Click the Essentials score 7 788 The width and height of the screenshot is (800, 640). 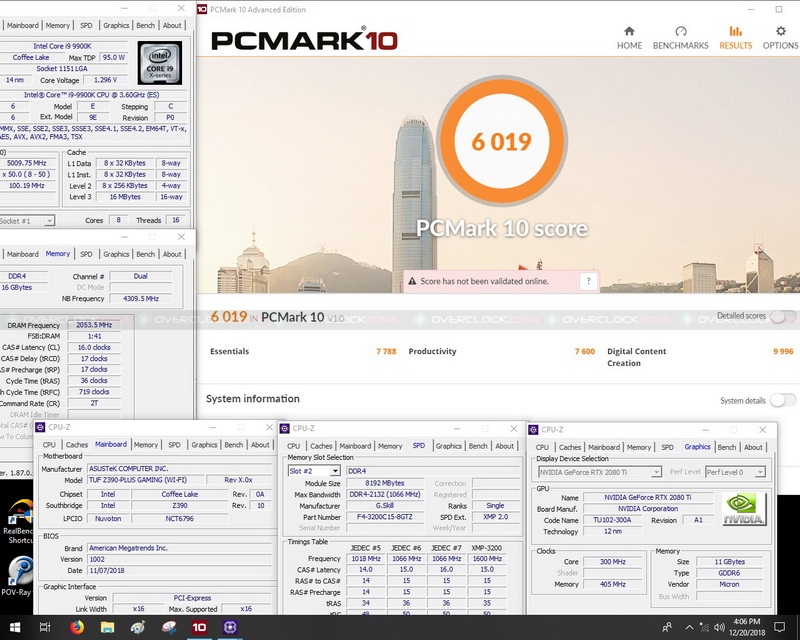(x=386, y=351)
